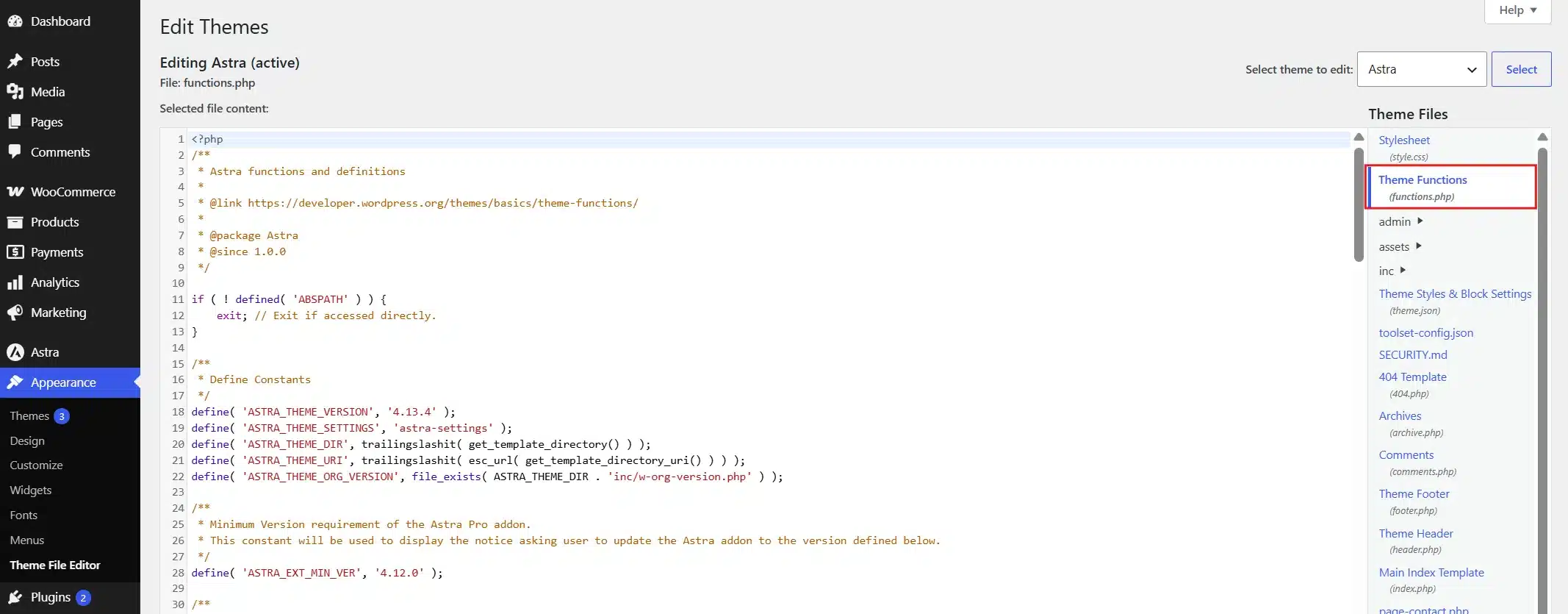This screenshot has height=614, width=1568.
Task: Click the WooCommerce logo icon
Action: (x=15, y=191)
